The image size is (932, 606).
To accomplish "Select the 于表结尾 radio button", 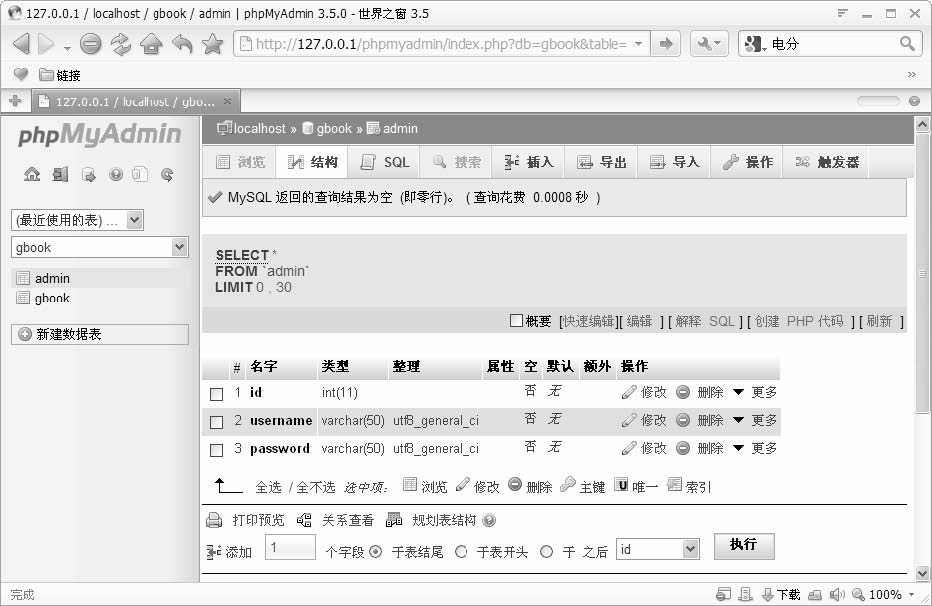I will [376, 552].
